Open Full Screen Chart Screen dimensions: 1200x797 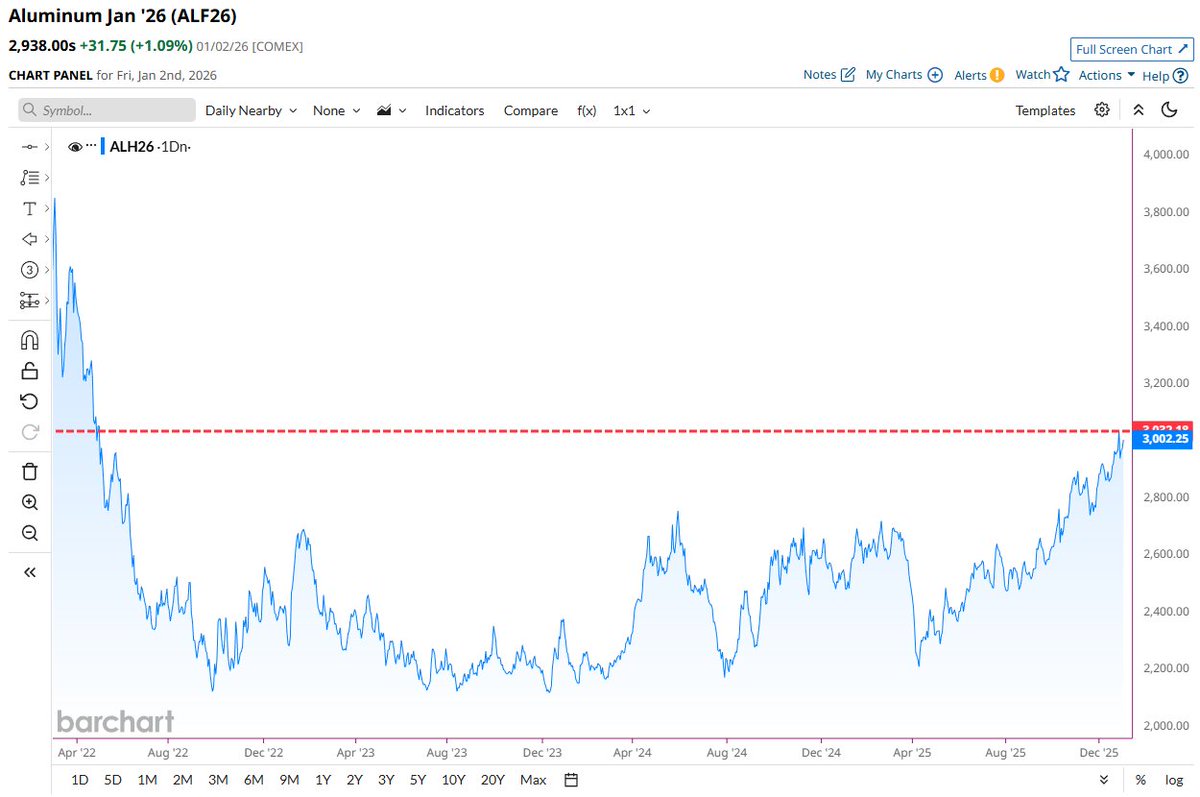(1130, 48)
